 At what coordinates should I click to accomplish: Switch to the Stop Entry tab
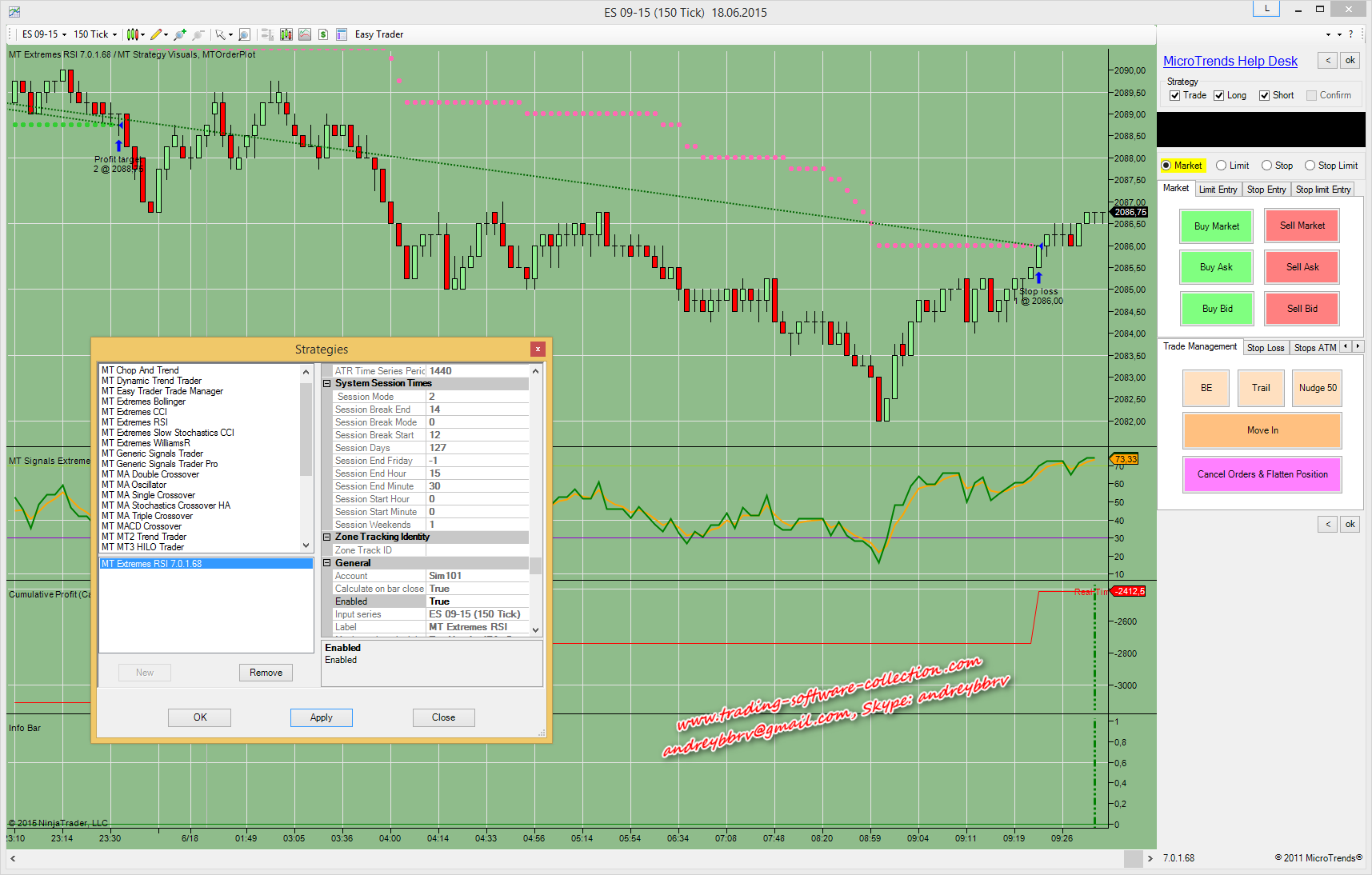coord(1266,190)
